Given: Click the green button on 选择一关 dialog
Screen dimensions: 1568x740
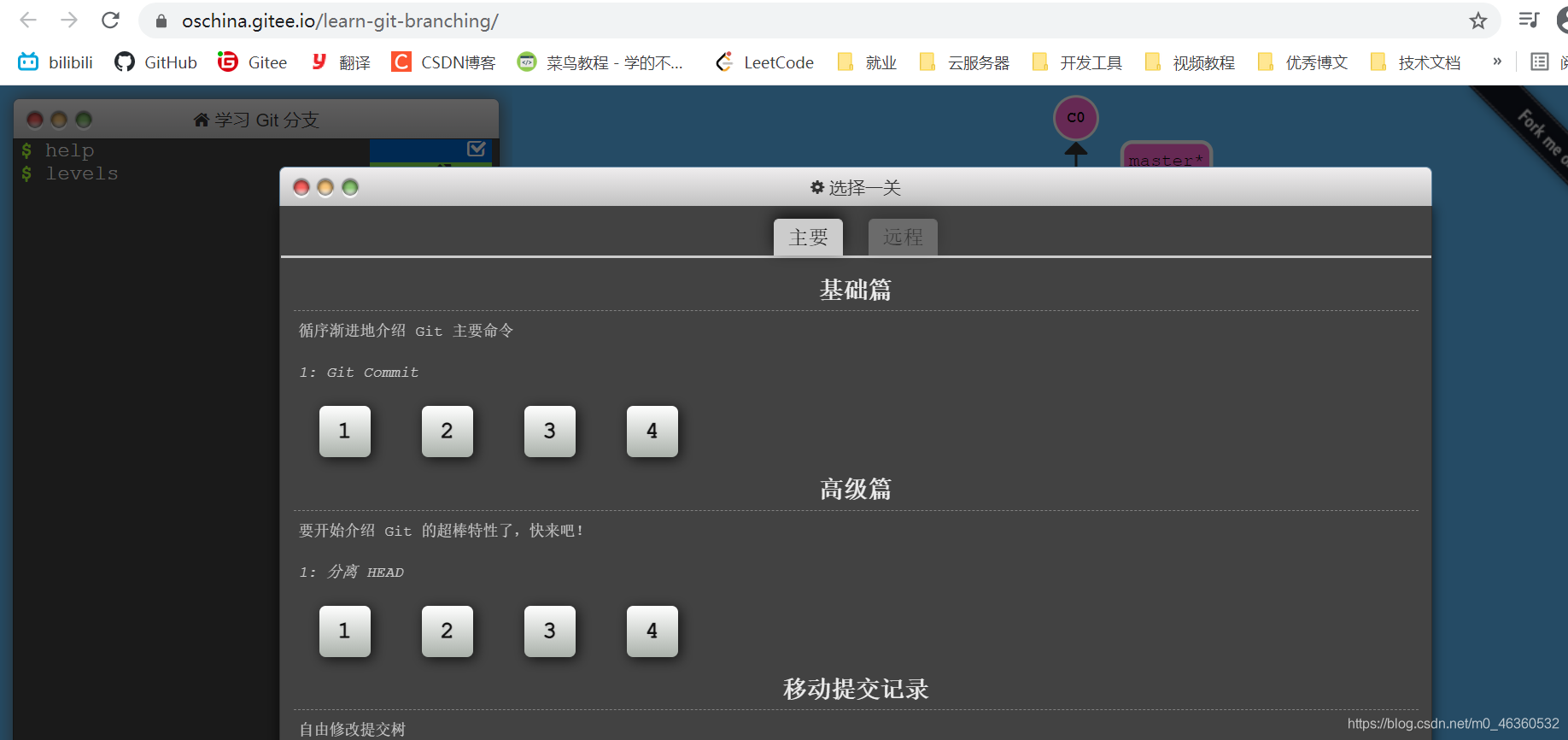Looking at the screenshot, I should pos(350,188).
